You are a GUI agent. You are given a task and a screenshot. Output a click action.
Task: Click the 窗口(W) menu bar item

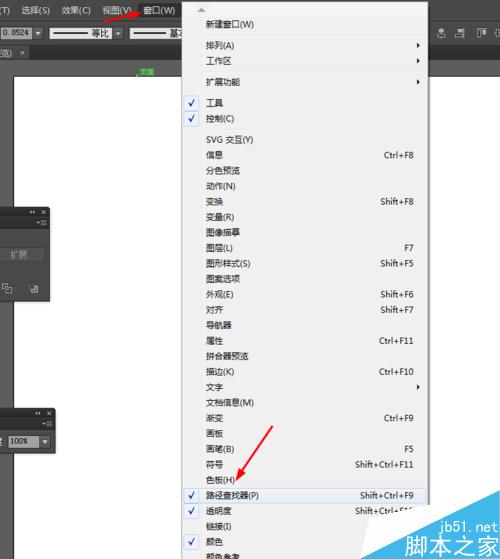click(159, 10)
